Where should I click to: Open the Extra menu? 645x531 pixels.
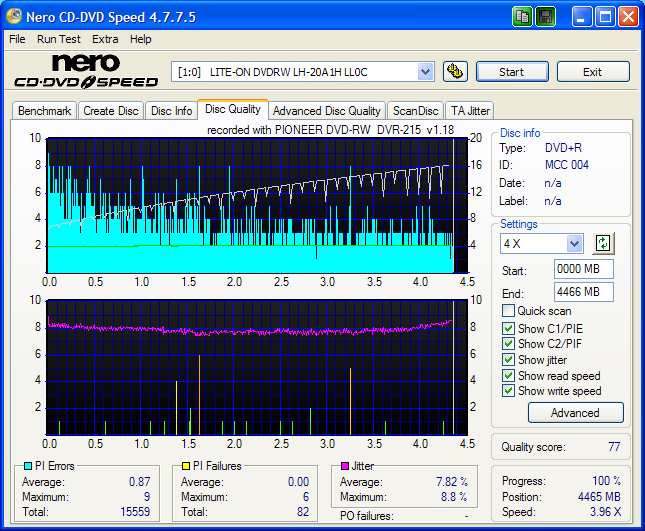(x=105, y=39)
